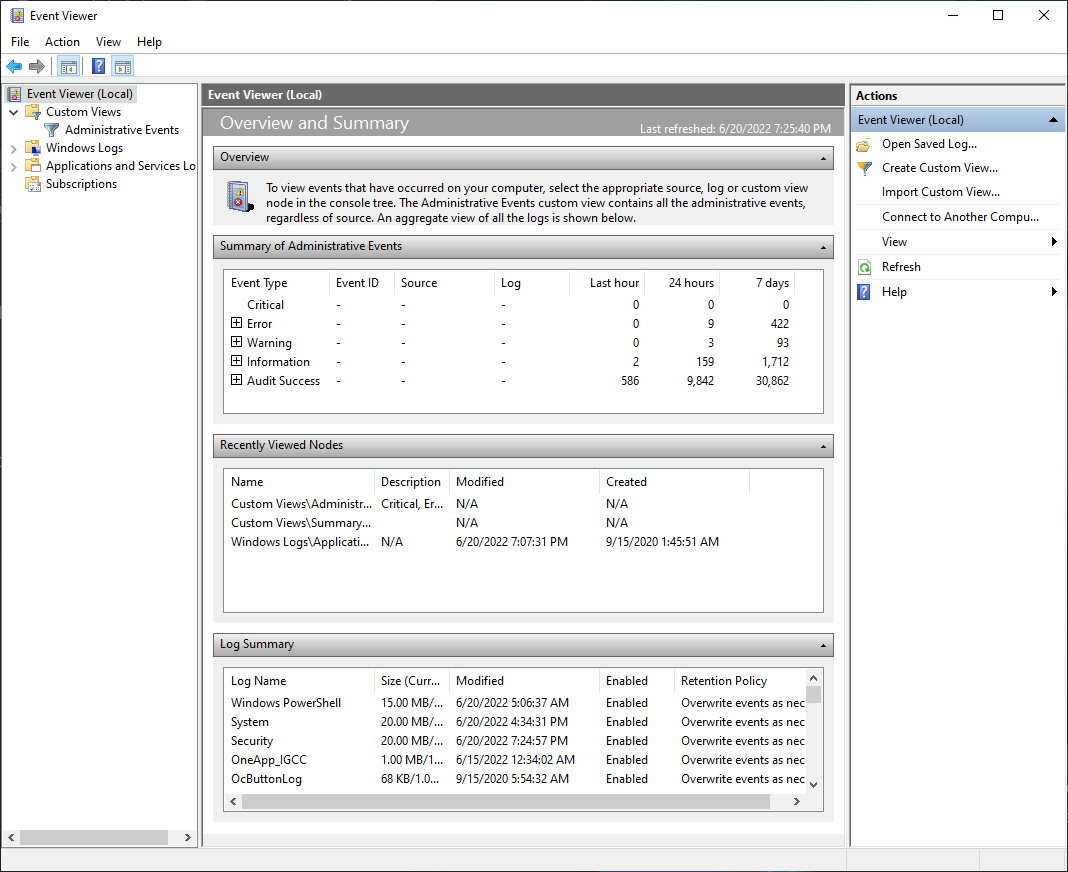Toggle the Show/Hide Action Pane toolbar icon
Screen dimensions: 1068x872
coord(123,66)
